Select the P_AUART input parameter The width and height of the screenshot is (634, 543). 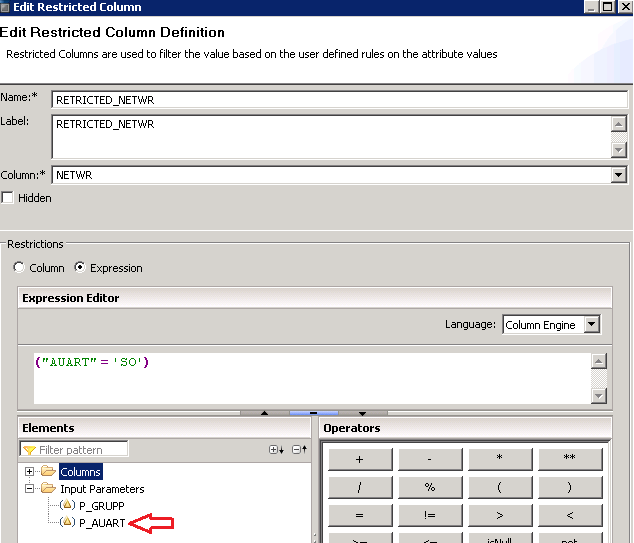click(x=102, y=523)
